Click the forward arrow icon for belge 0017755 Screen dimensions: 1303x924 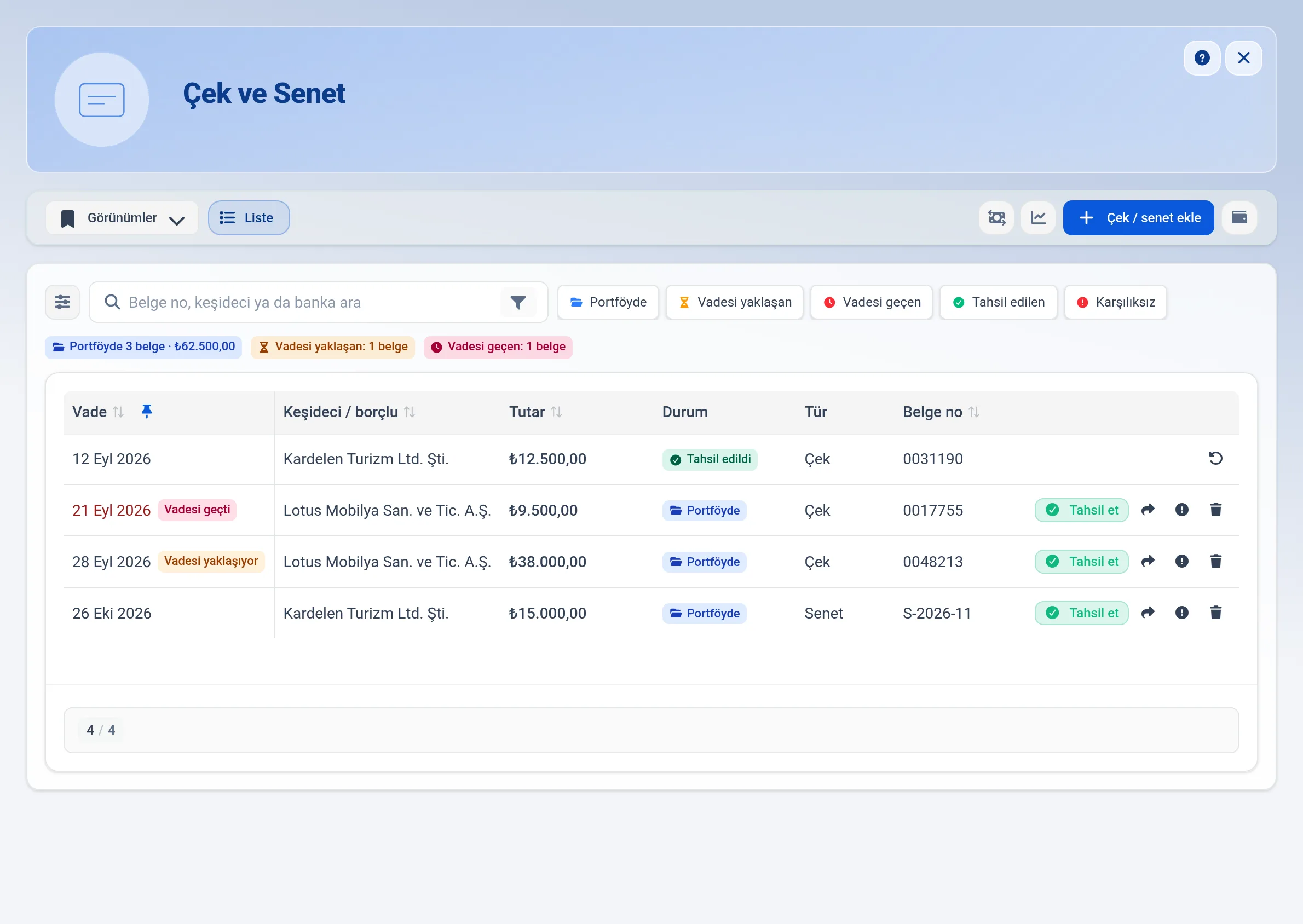coord(1148,510)
